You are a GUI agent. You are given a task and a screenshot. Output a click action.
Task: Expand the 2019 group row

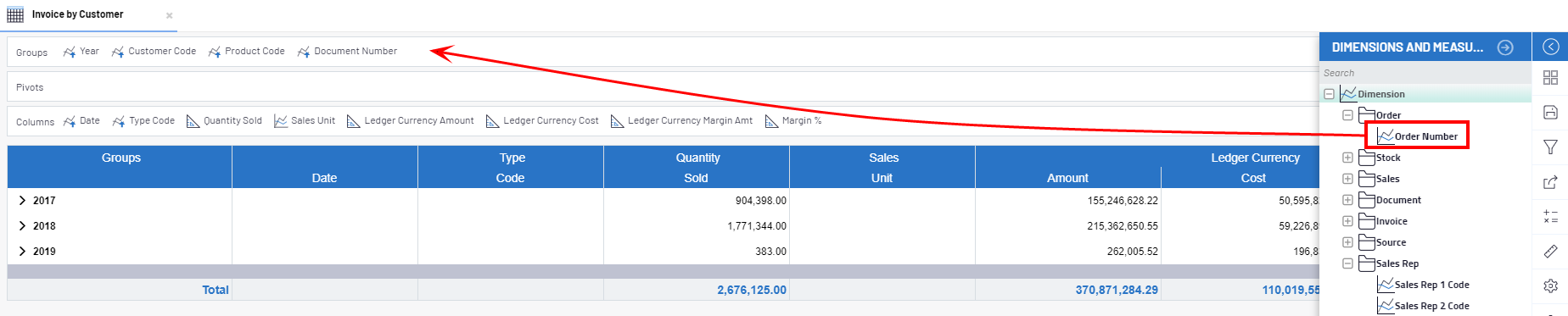(x=22, y=252)
